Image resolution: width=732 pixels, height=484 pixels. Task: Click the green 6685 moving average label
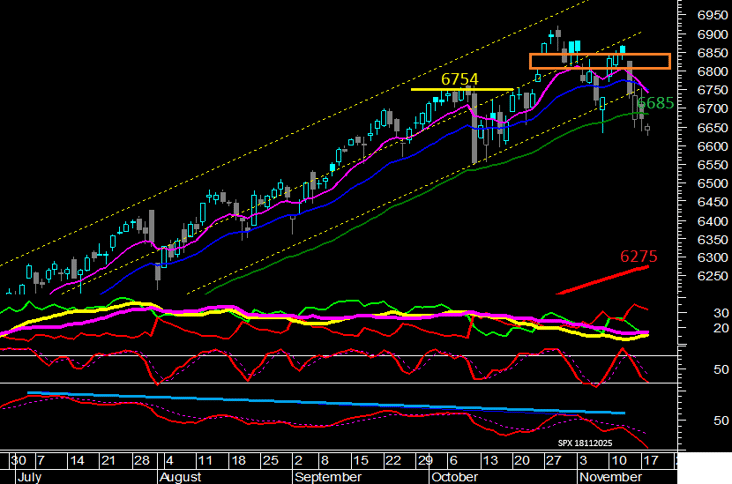tap(655, 102)
